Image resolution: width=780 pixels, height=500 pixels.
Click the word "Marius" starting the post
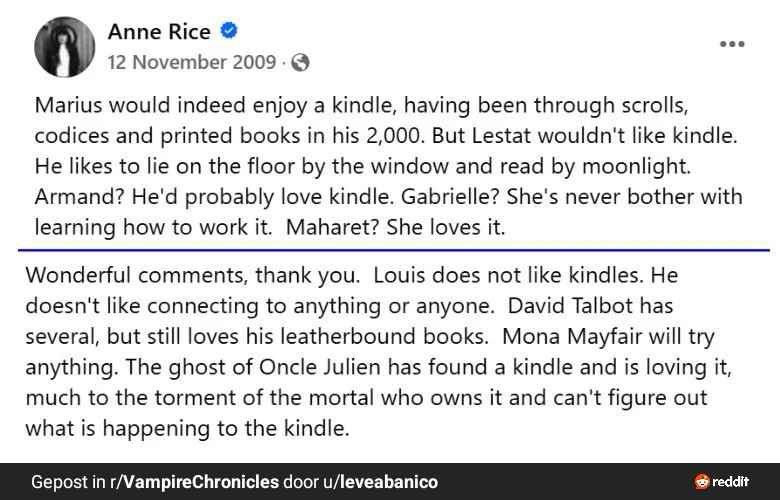(x=69, y=105)
